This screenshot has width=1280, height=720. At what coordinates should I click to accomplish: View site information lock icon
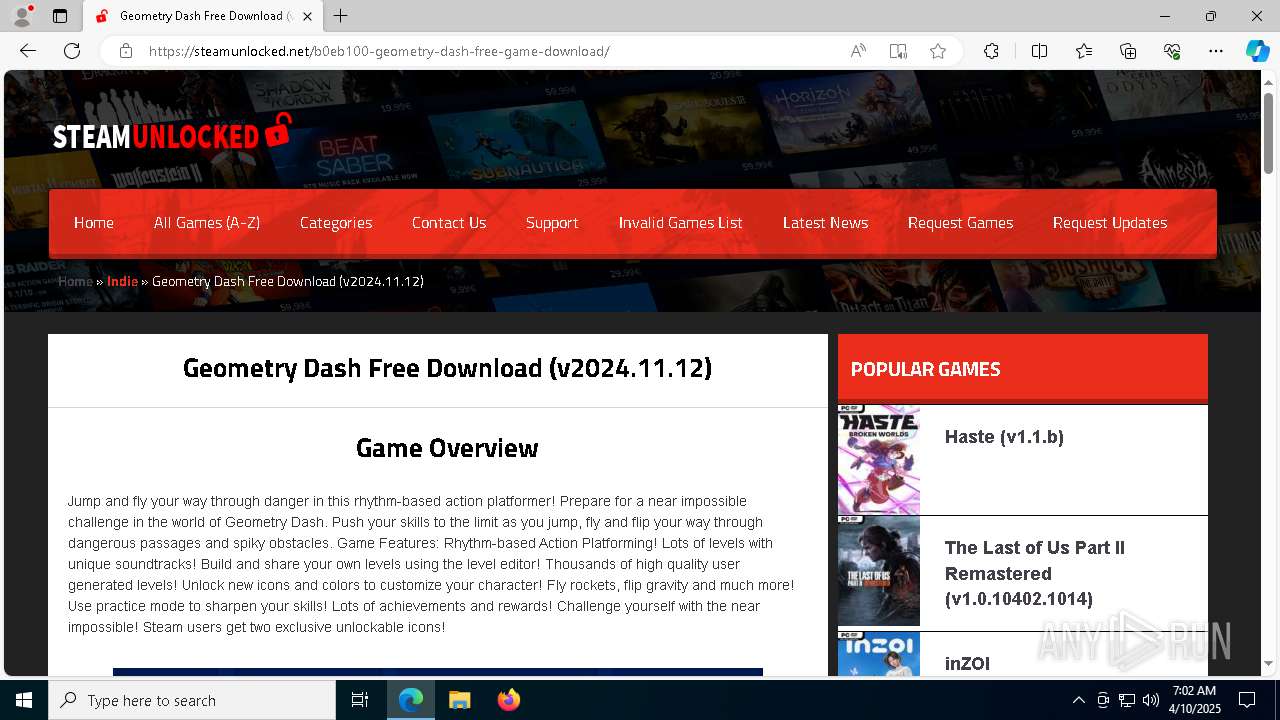[x=126, y=51]
